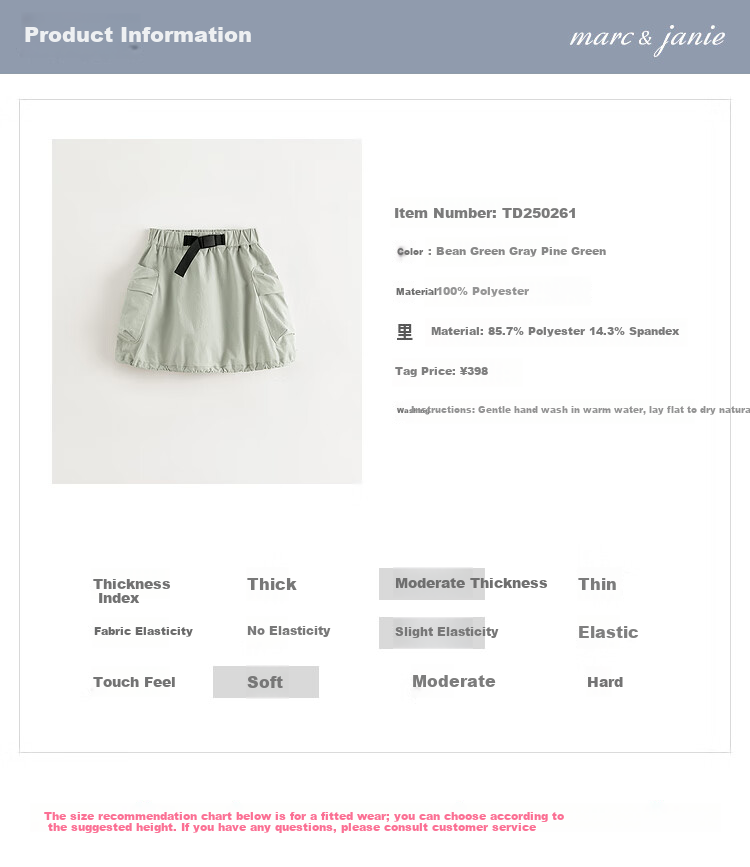Screen dimensions: 750x867
Task: Select the 'Thick' option
Action: tap(272, 584)
